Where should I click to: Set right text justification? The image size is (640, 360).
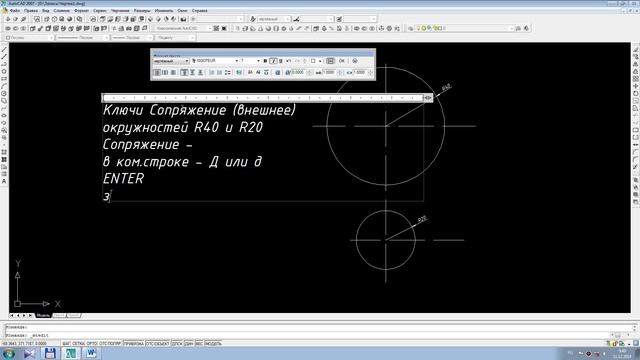tap(173, 72)
